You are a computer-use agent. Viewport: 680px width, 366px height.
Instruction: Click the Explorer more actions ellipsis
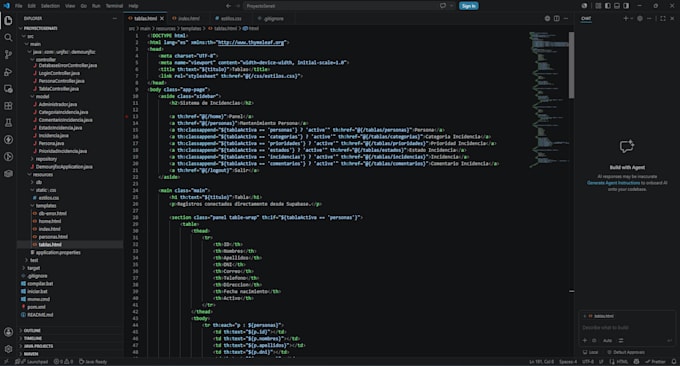[114, 19]
